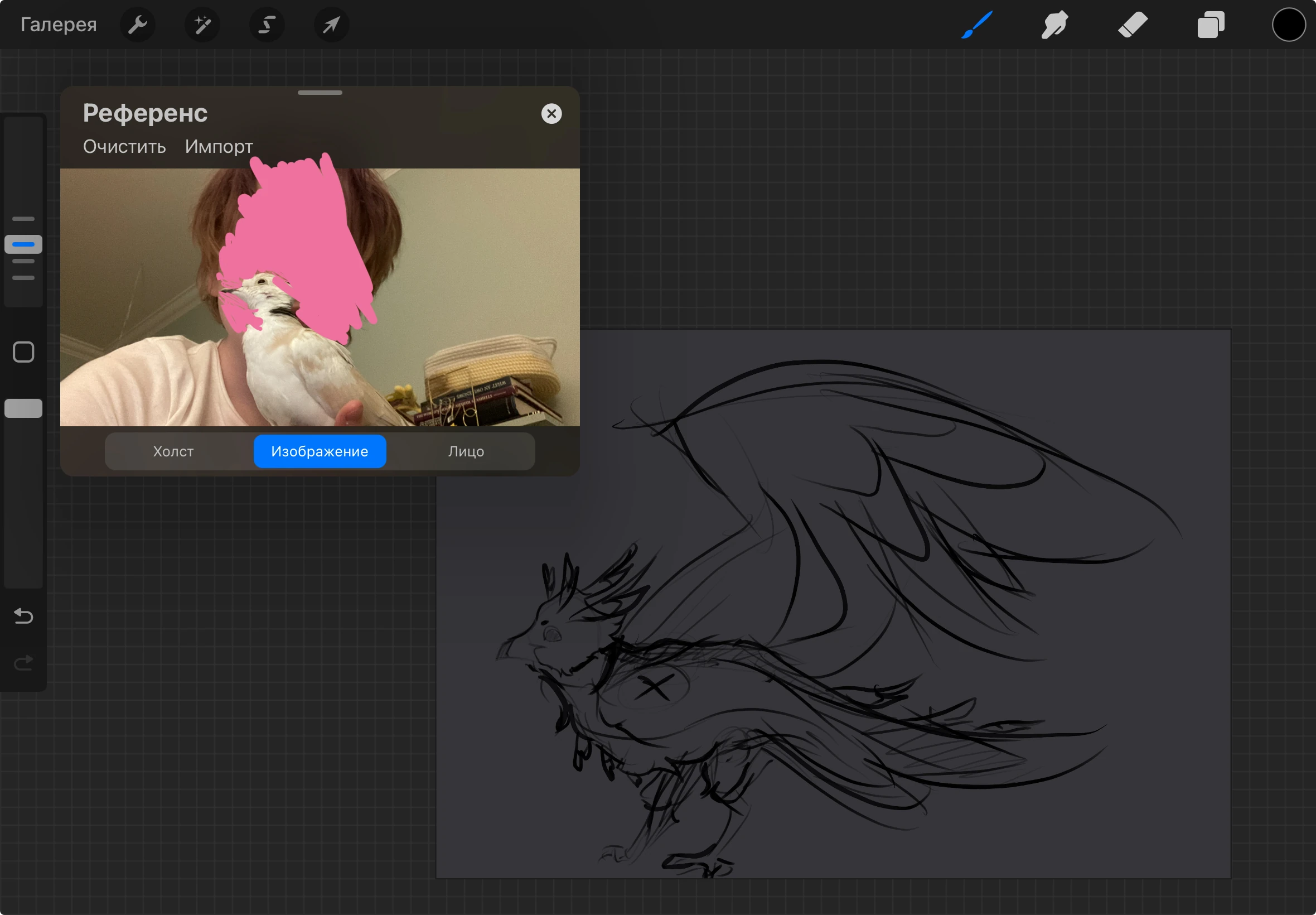1316x915 pixels.
Task: Undo the last stroke
Action: click(x=23, y=616)
